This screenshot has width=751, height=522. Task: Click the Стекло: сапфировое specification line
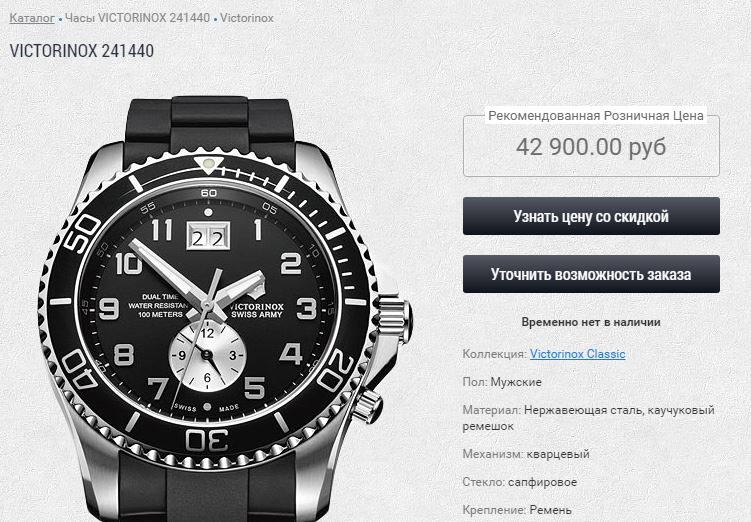coord(520,482)
